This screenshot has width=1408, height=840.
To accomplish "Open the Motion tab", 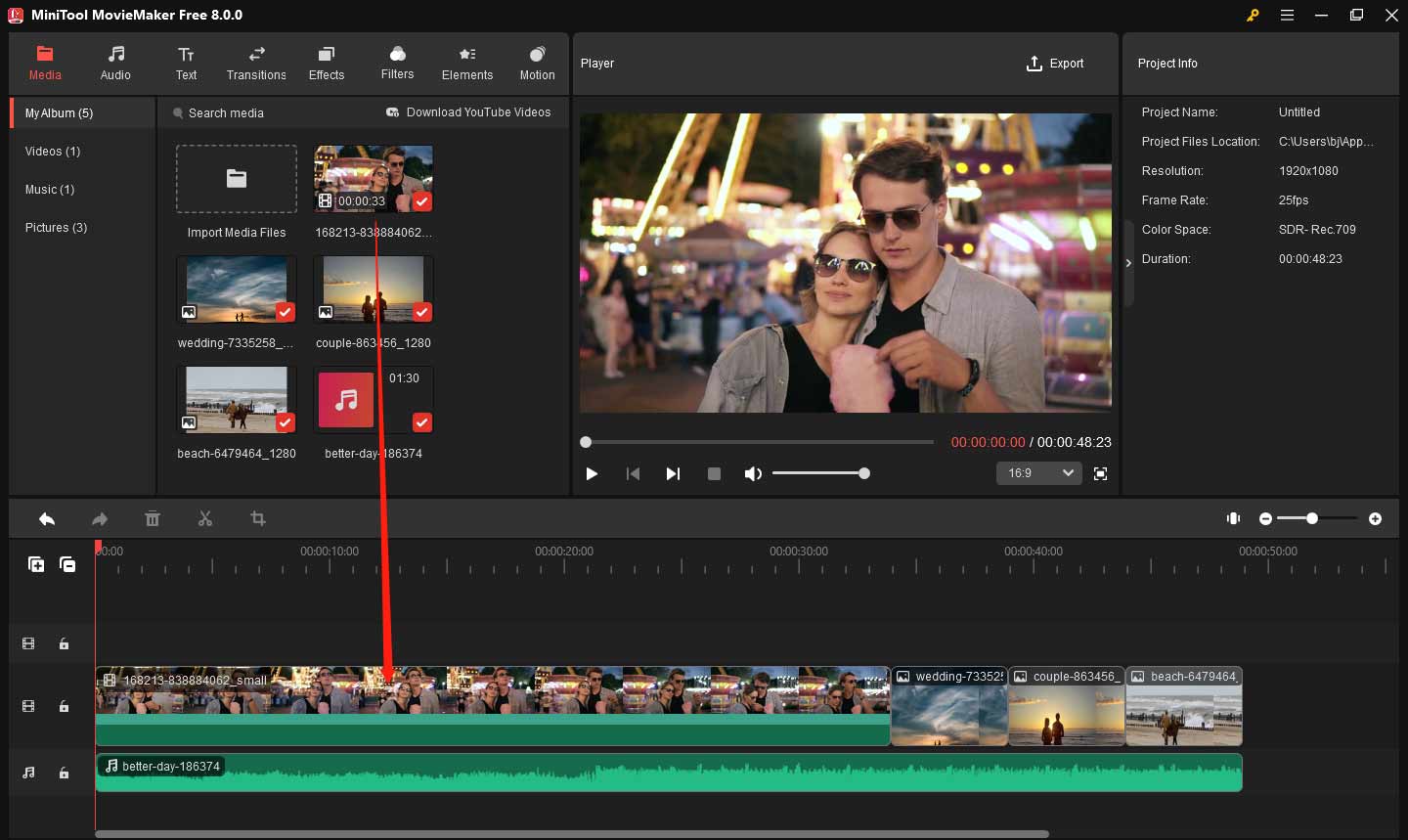I will point(537,64).
